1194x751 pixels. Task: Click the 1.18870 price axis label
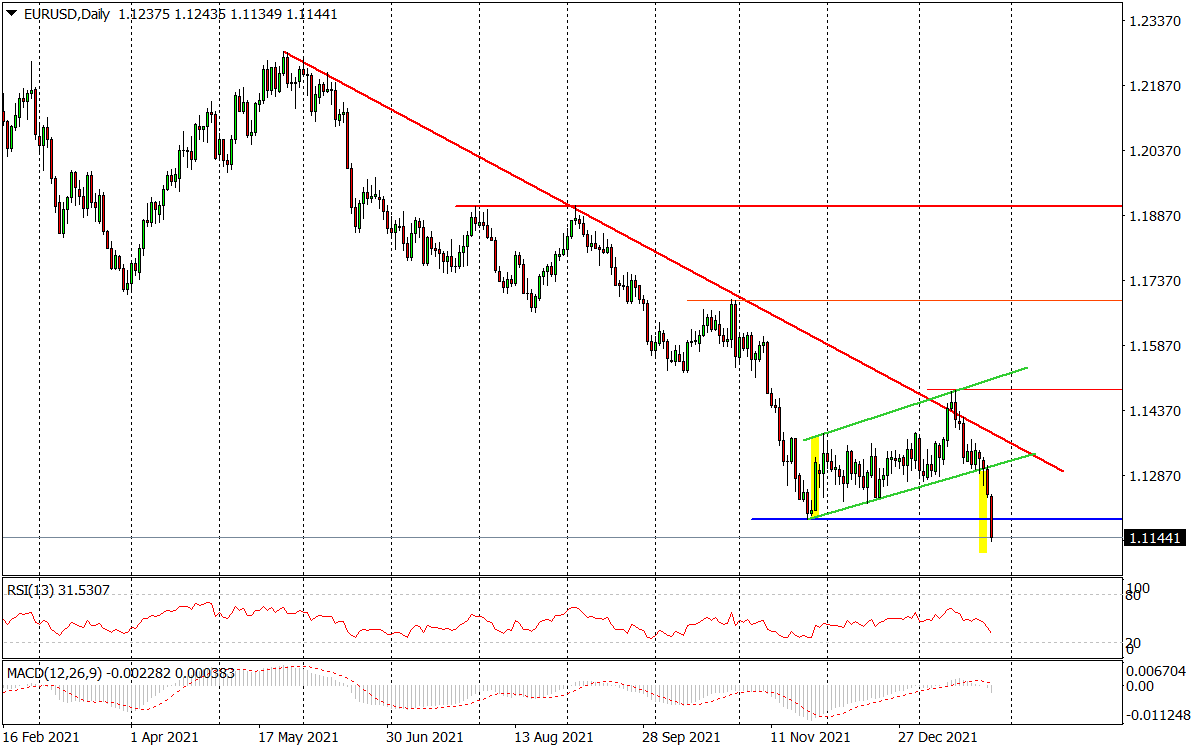[1154, 216]
